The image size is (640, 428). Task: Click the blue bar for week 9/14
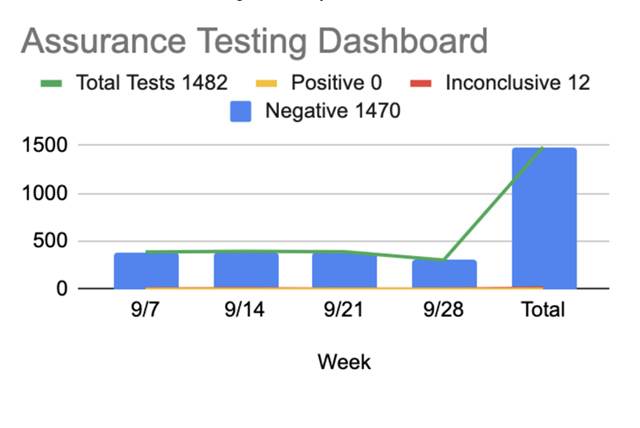pos(245,271)
